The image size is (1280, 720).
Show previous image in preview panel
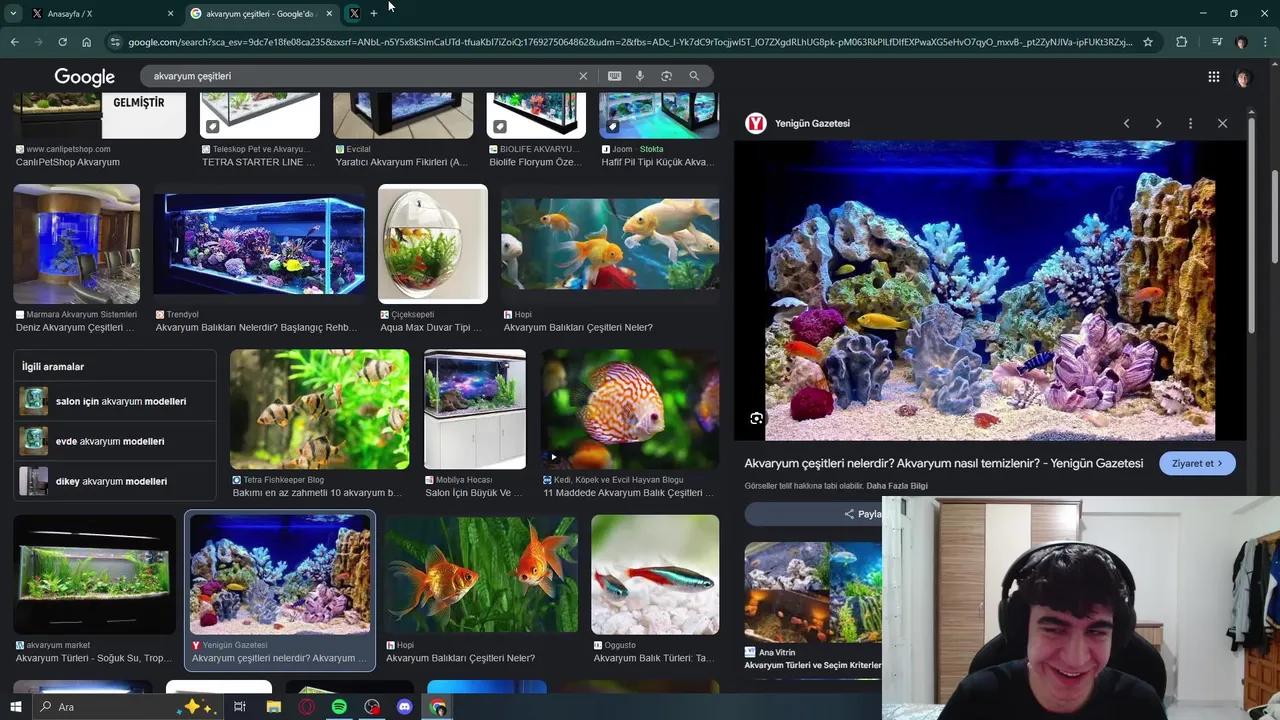coord(1126,123)
